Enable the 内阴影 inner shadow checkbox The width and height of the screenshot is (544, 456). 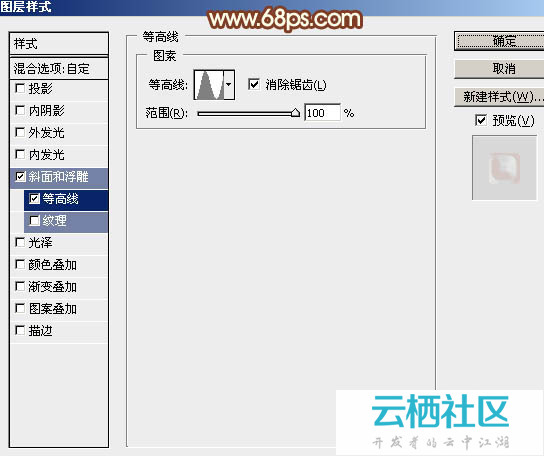pyautogui.click(x=20, y=111)
